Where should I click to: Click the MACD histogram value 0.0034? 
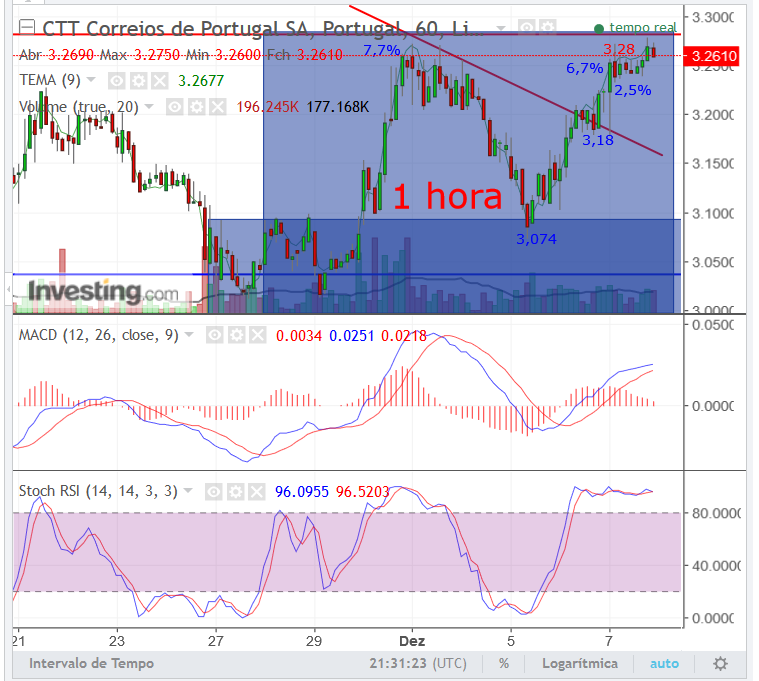(299, 336)
